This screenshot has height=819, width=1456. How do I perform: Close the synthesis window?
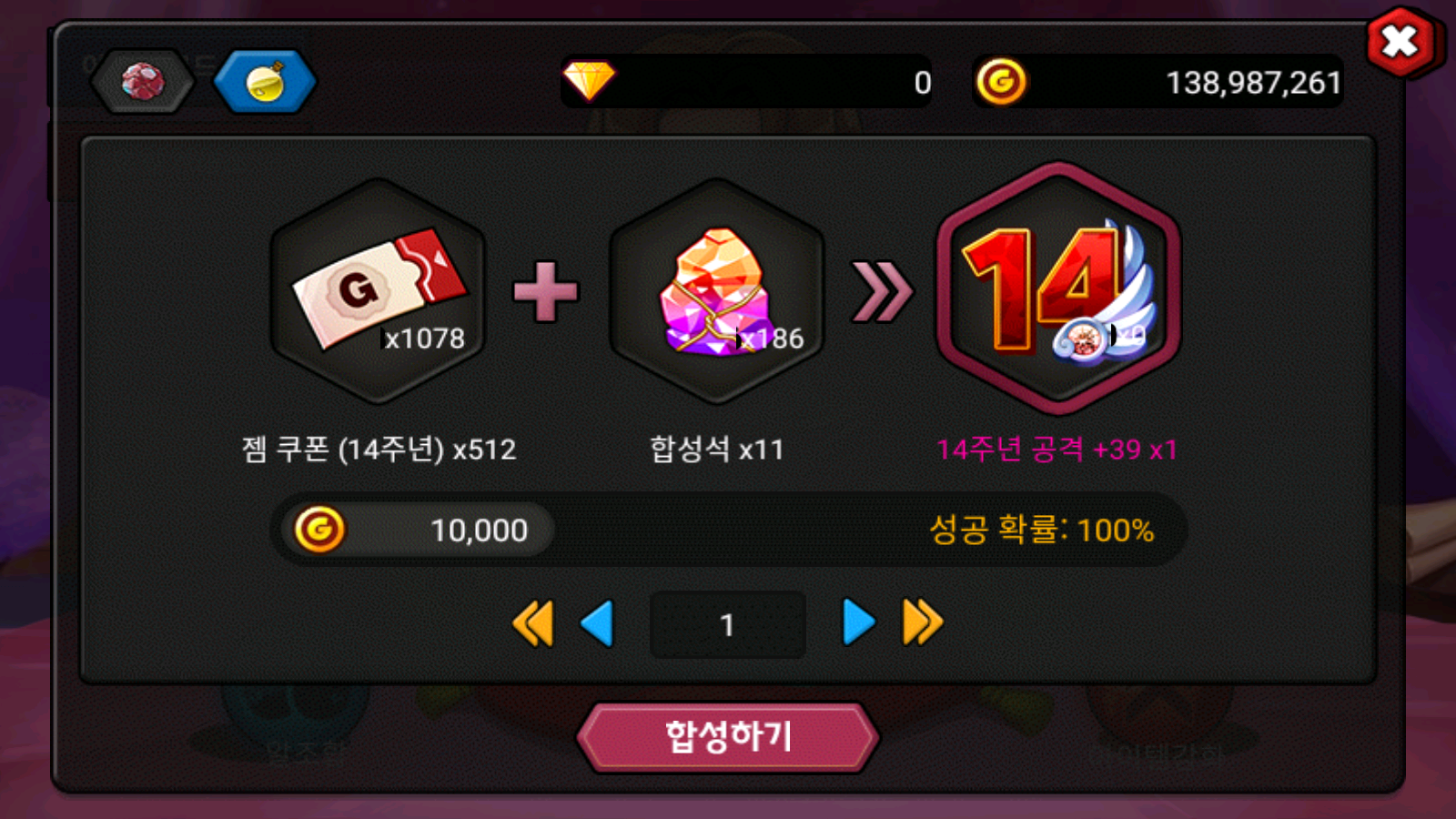tap(1400, 41)
